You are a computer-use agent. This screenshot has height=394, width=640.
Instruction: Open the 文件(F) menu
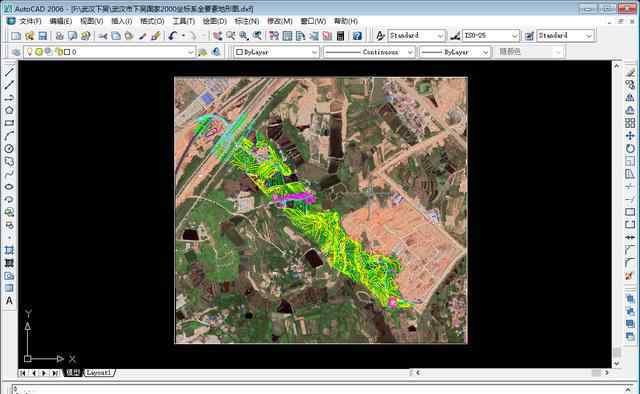31,21
